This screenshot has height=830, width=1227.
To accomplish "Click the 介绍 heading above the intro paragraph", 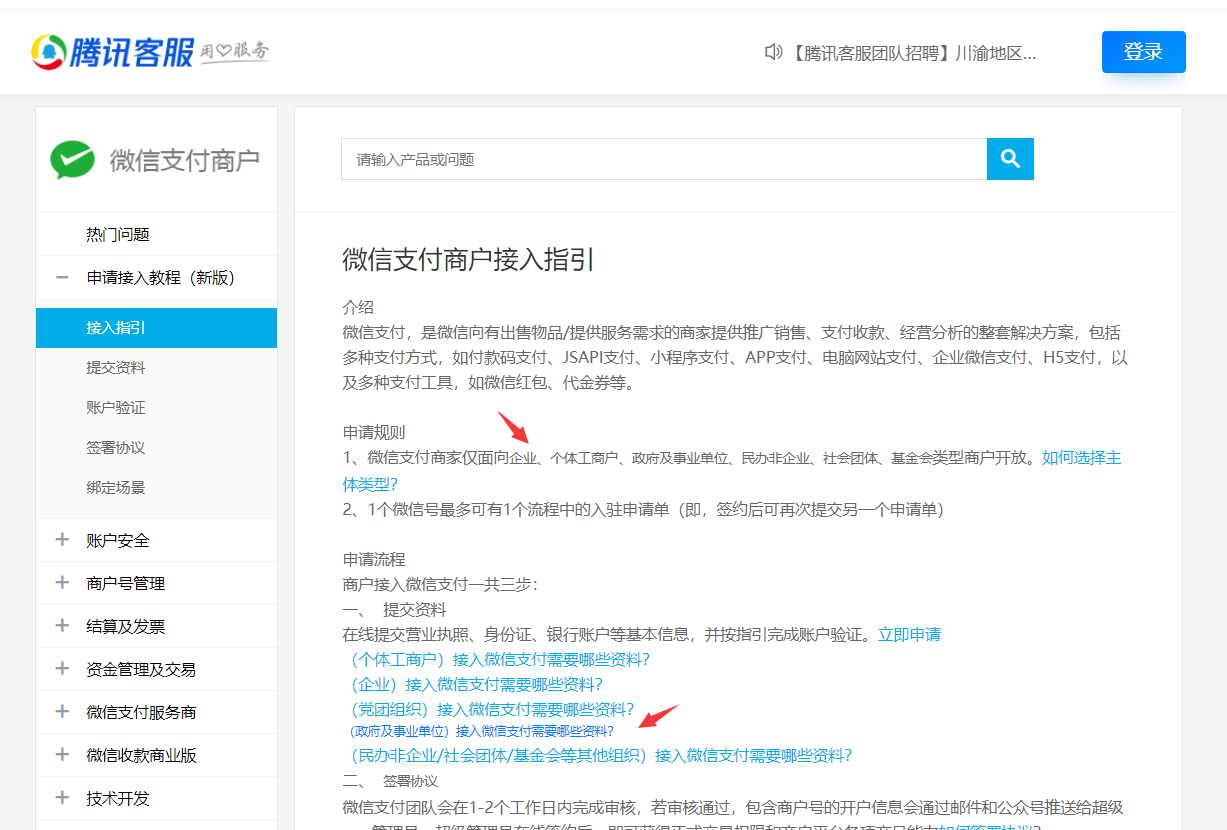I will point(358,307).
